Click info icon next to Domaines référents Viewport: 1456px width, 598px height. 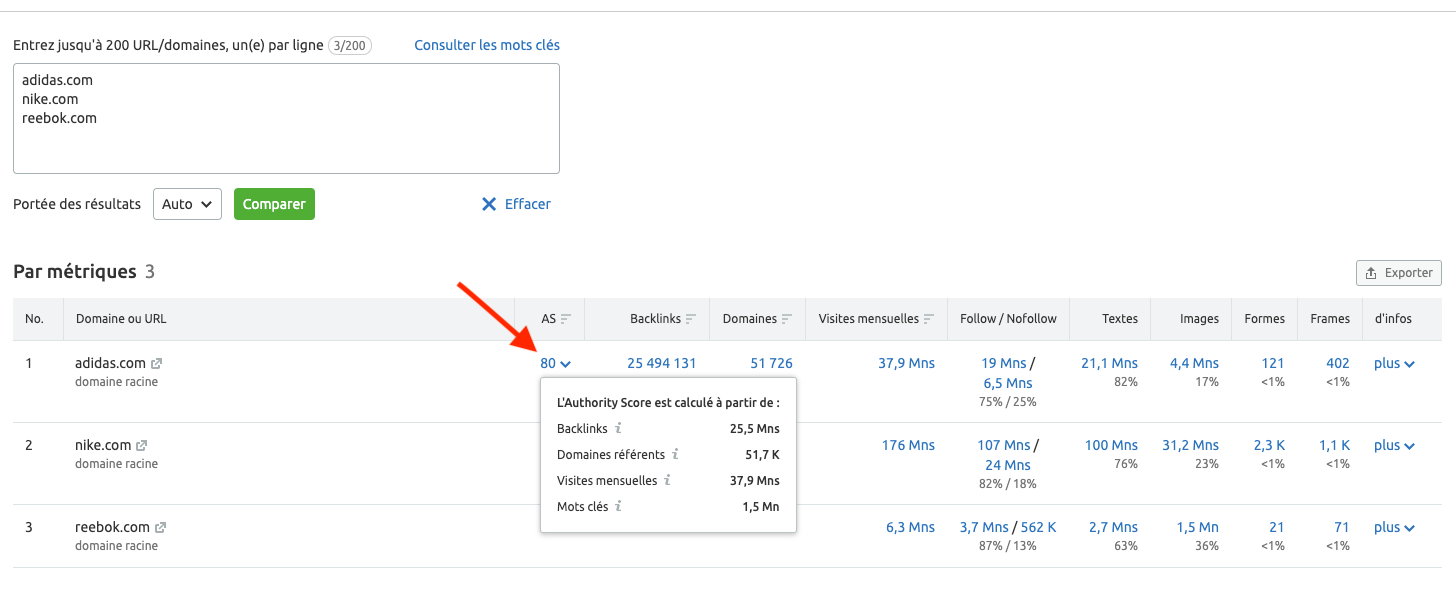676,454
